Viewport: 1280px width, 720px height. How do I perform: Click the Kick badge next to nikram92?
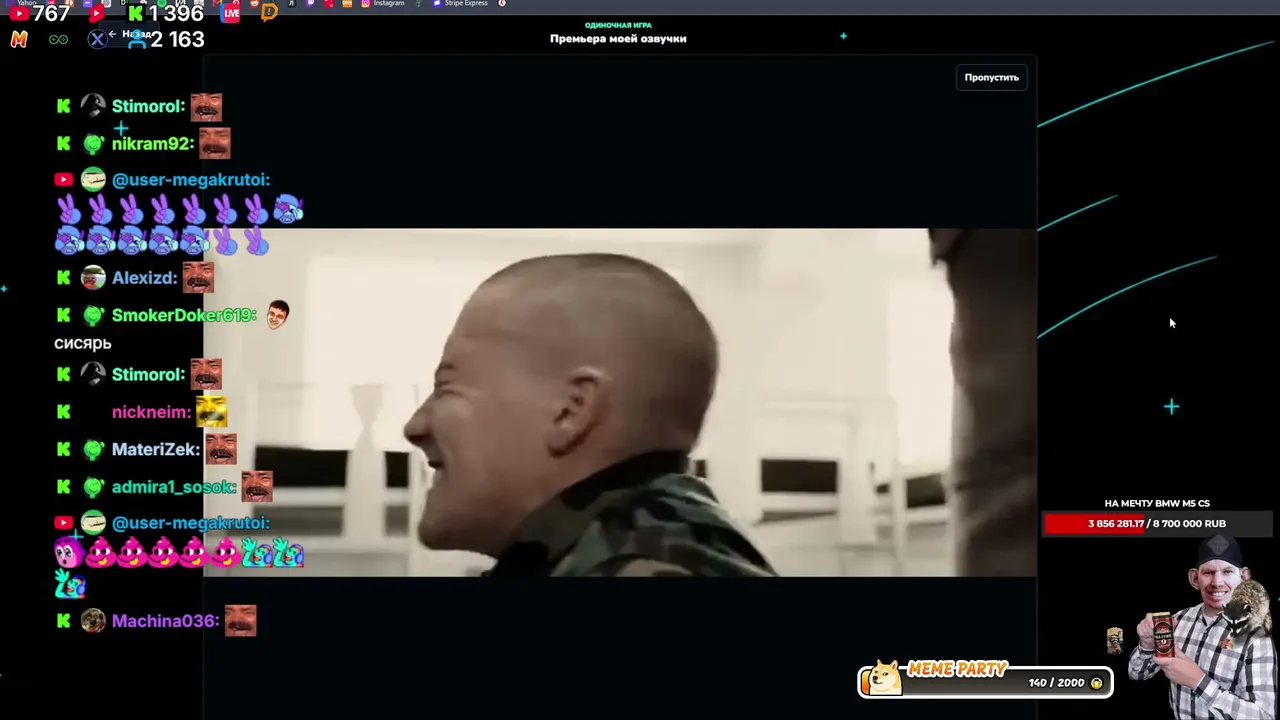pyautogui.click(x=63, y=143)
